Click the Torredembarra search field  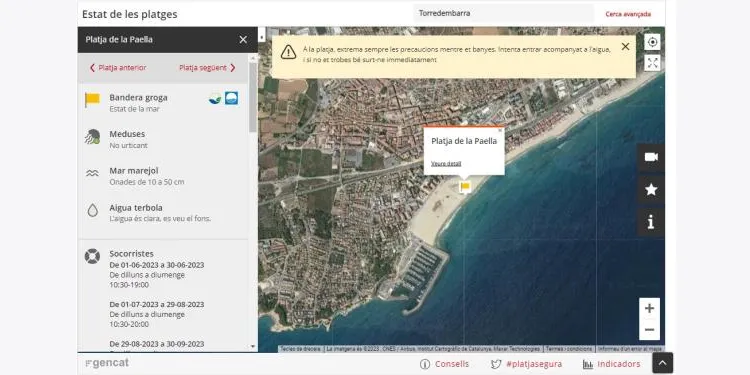(x=504, y=13)
